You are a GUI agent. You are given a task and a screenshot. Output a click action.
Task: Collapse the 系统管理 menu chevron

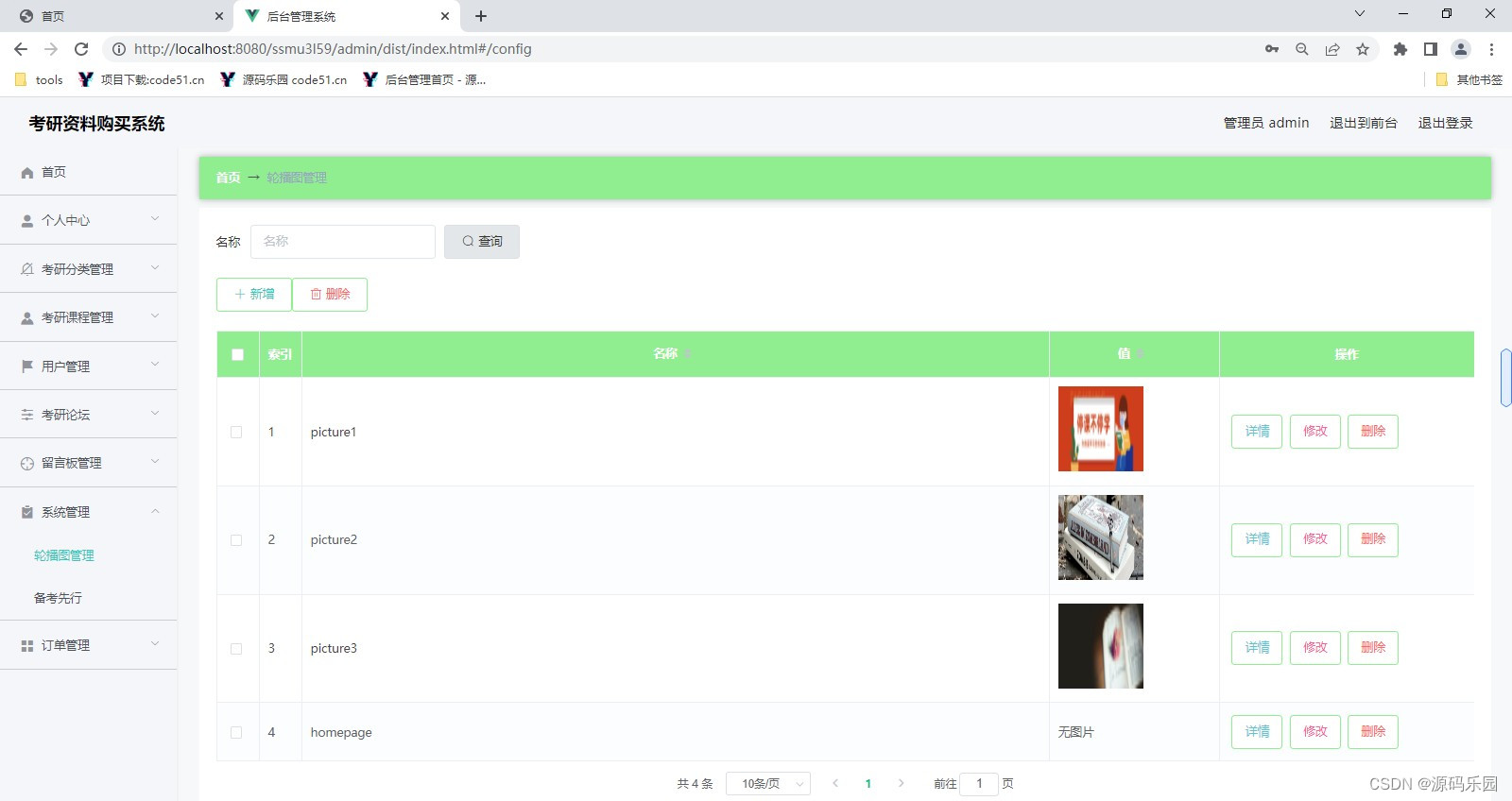[155, 511]
